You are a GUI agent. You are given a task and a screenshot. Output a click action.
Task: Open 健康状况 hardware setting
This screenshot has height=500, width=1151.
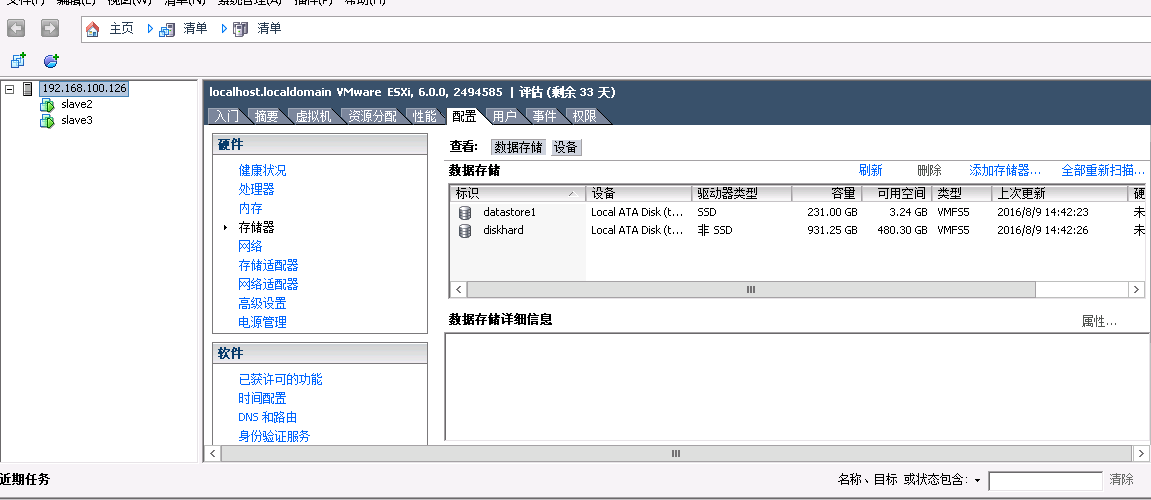click(262, 170)
